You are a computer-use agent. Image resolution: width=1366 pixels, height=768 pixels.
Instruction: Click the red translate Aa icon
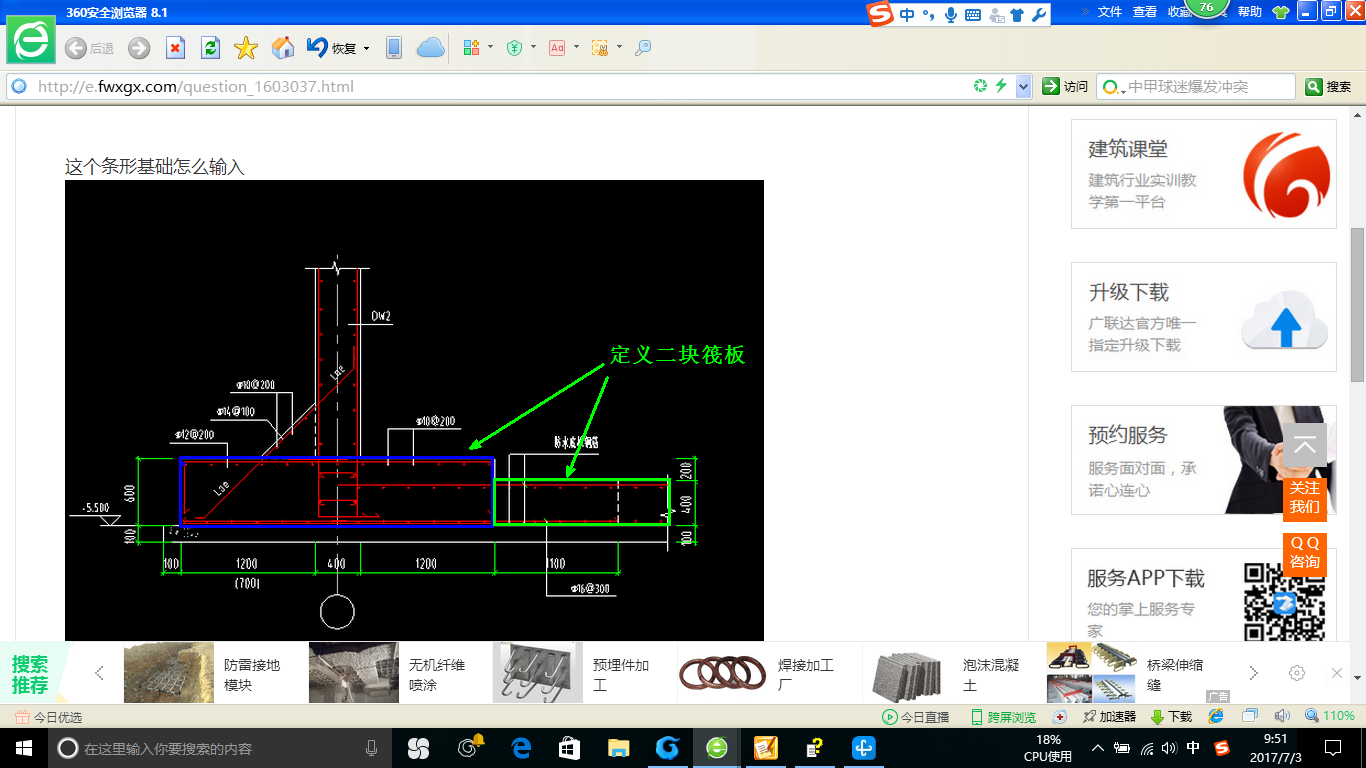tap(557, 47)
